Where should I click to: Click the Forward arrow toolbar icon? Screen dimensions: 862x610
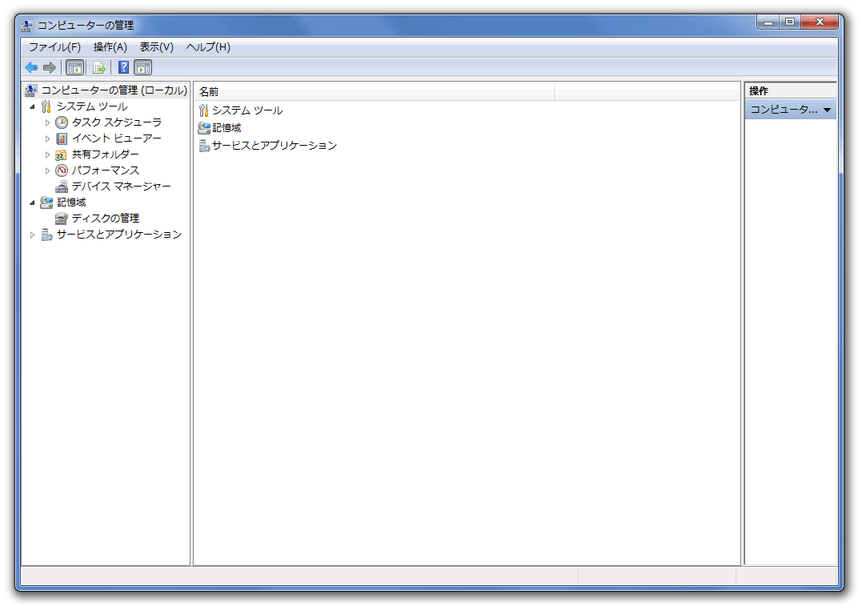[x=49, y=68]
